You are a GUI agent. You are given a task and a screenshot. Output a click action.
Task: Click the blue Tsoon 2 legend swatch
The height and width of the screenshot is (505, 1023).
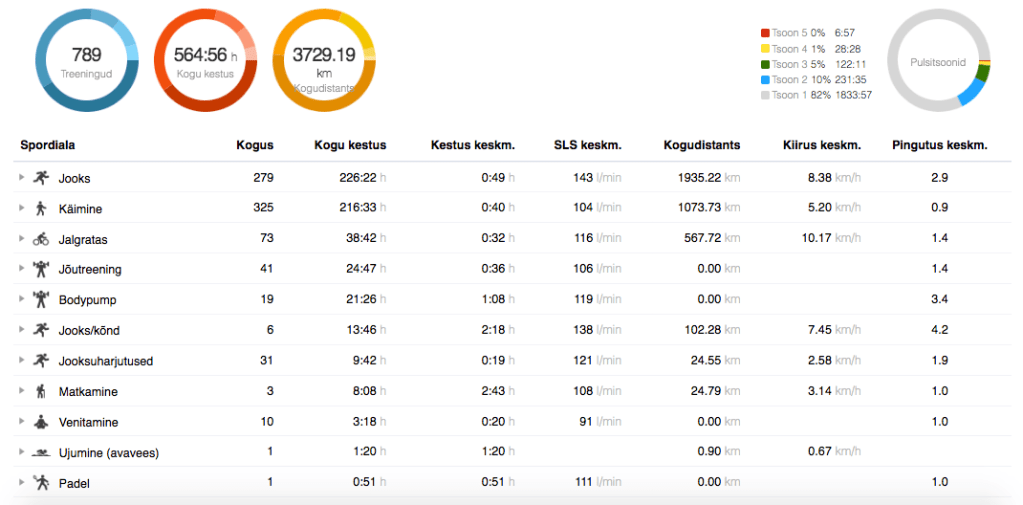click(x=766, y=80)
